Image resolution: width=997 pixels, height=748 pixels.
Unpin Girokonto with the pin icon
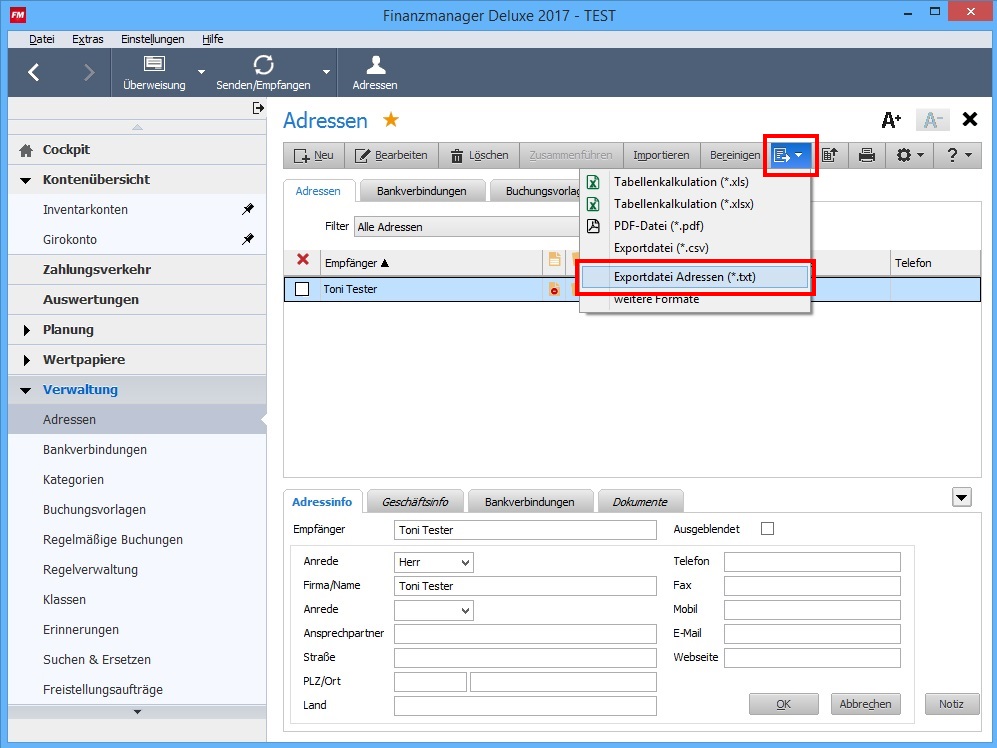[248, 239]
